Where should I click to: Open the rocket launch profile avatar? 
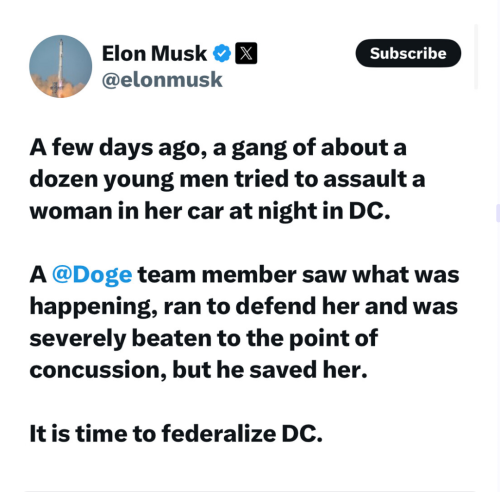pos(60,66)
